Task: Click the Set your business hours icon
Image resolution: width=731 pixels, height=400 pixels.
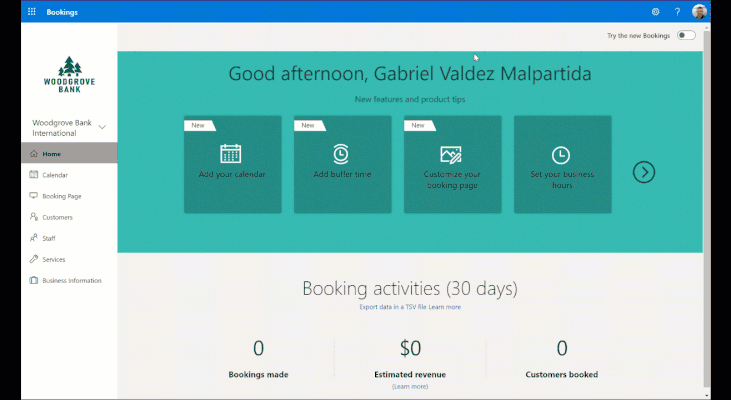Action: [x=561, y=155]
